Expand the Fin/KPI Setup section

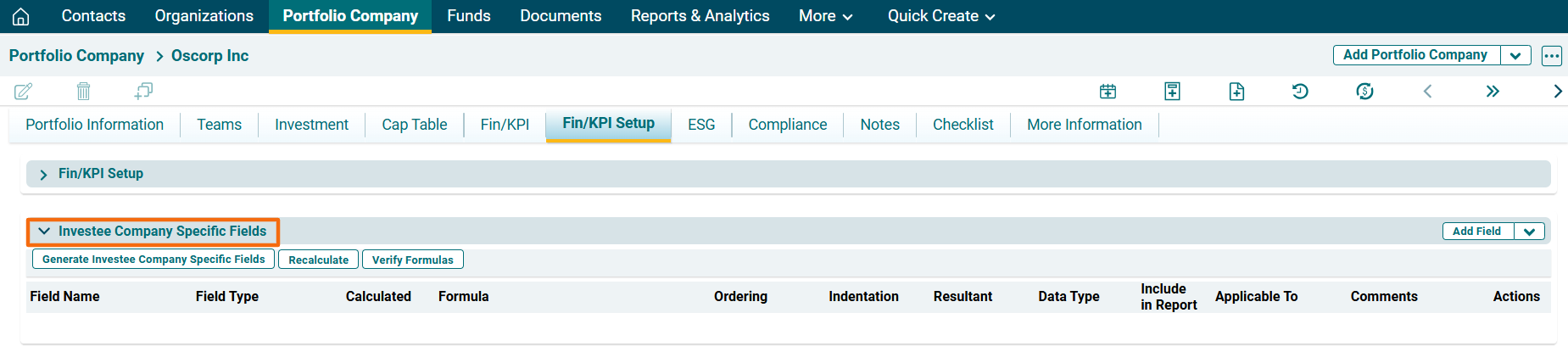[44, 174]
